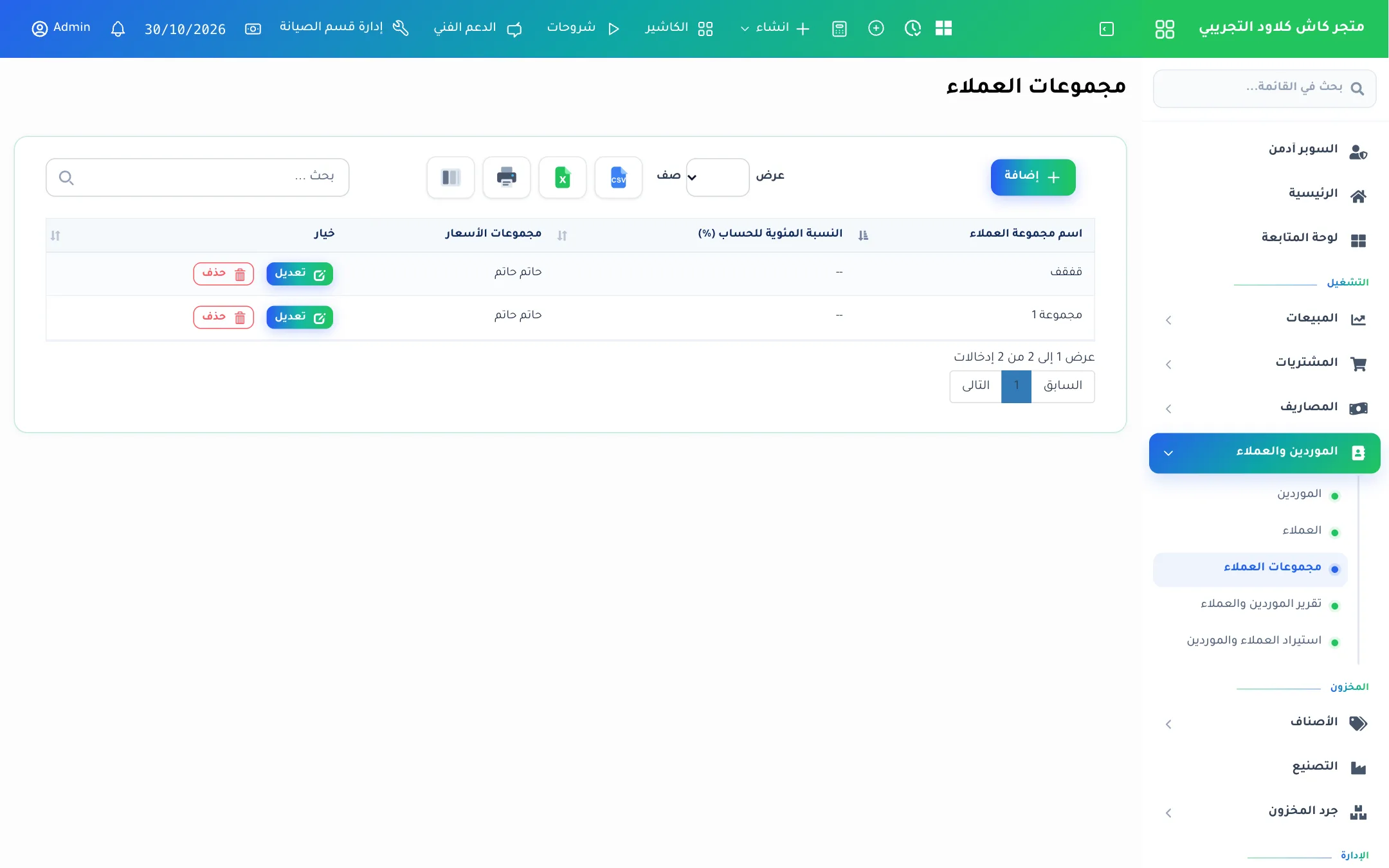Open شروحات tutorials in top bar
The width and height of the screenshot is (1389, 868).
(x=583, y=28)
